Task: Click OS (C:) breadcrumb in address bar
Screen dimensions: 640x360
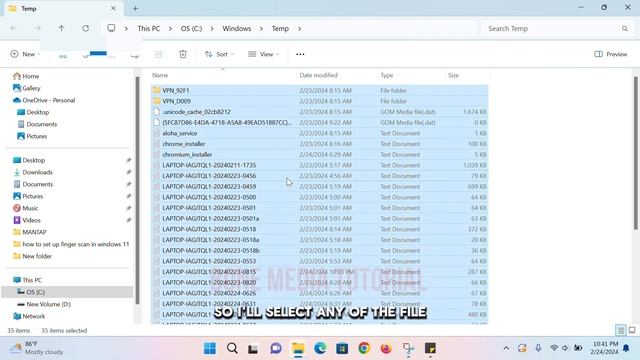Action: coord(191,29)
